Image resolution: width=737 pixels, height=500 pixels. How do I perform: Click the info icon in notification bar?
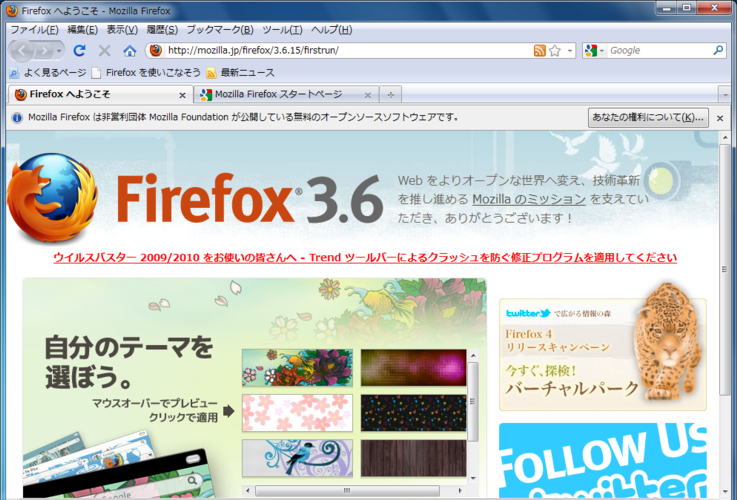pyautogui.click(x=17, y=117)
